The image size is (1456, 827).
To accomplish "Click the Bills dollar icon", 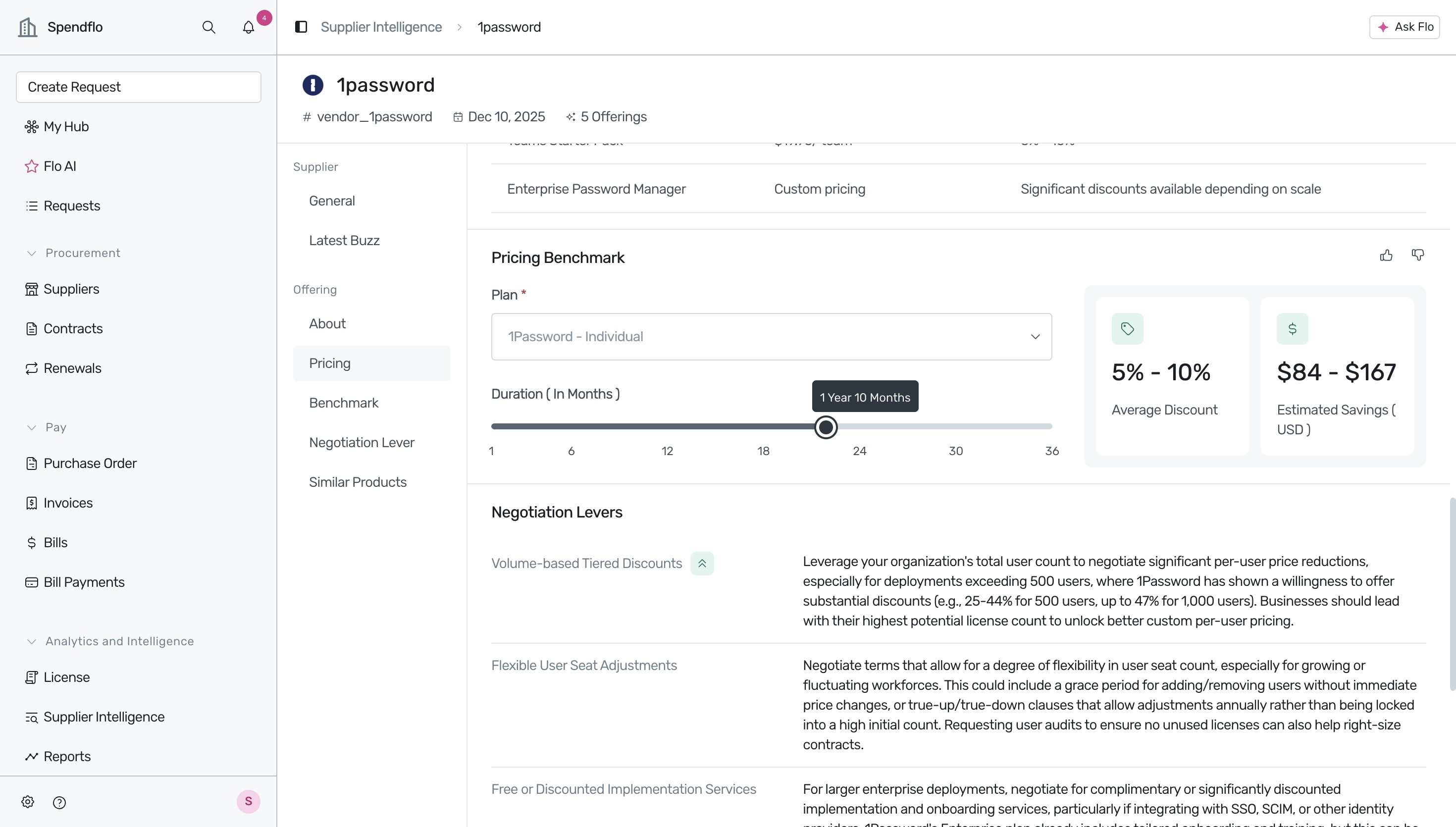I will pyautogui.click(x=32, y=542).
